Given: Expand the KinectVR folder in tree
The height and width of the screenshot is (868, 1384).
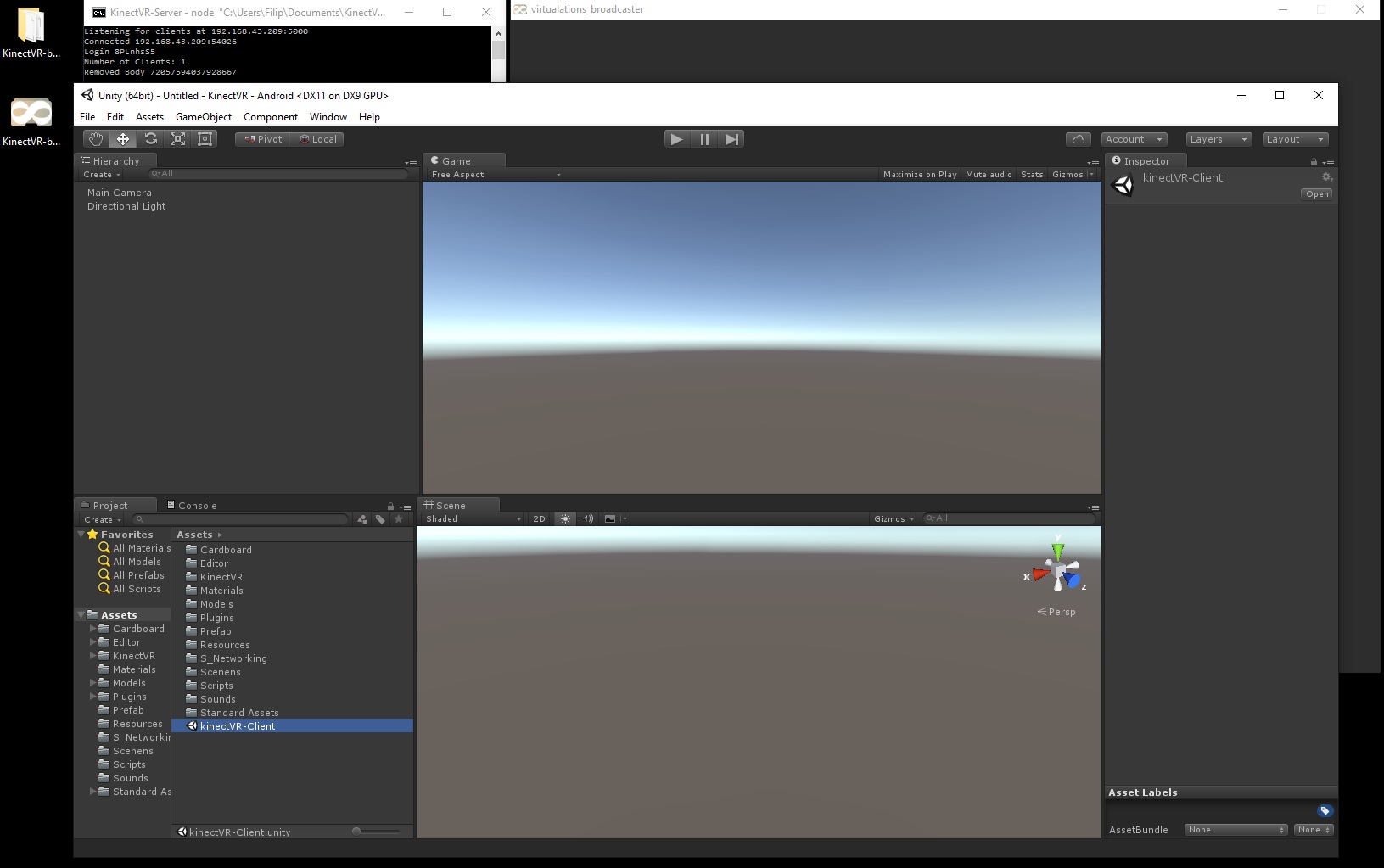Looking at the screenshot, I should [92, 656].
